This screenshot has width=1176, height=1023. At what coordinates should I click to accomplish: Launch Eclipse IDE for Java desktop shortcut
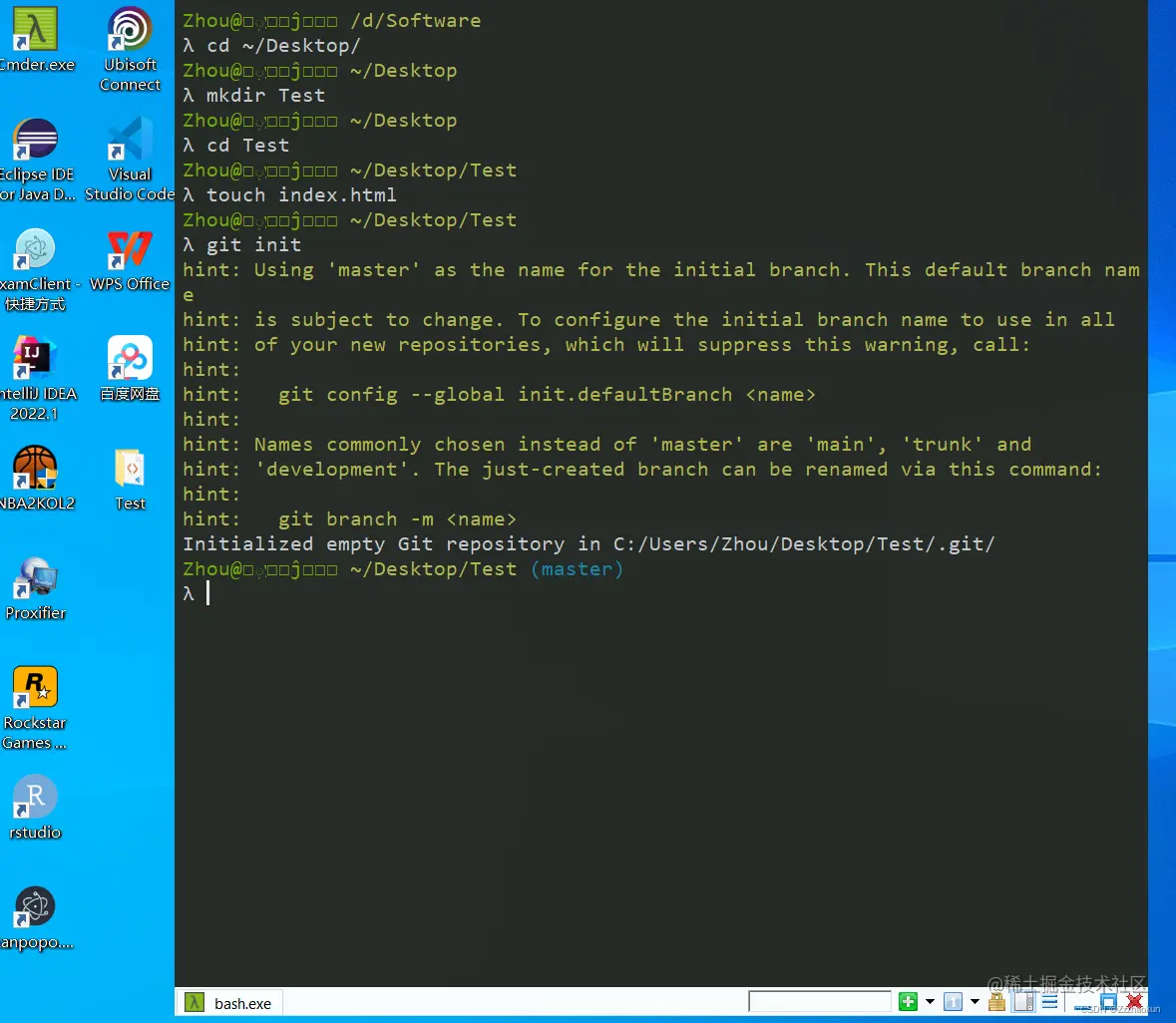pos(35,160)
